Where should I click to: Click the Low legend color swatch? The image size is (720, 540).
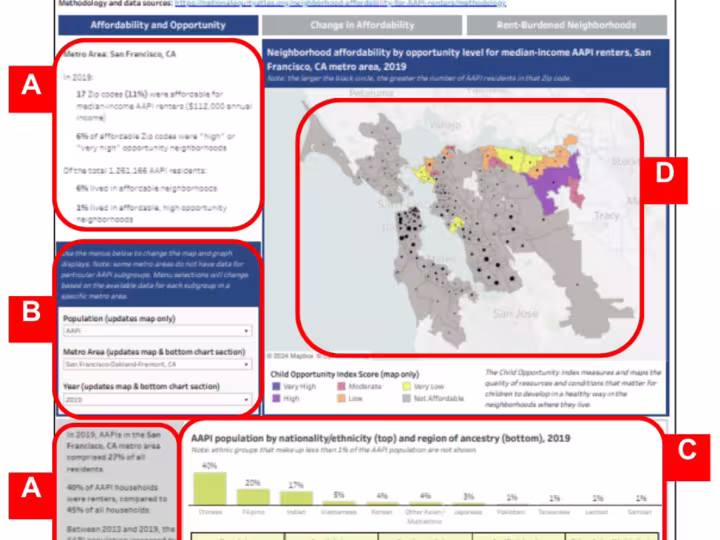pos(341,399)
